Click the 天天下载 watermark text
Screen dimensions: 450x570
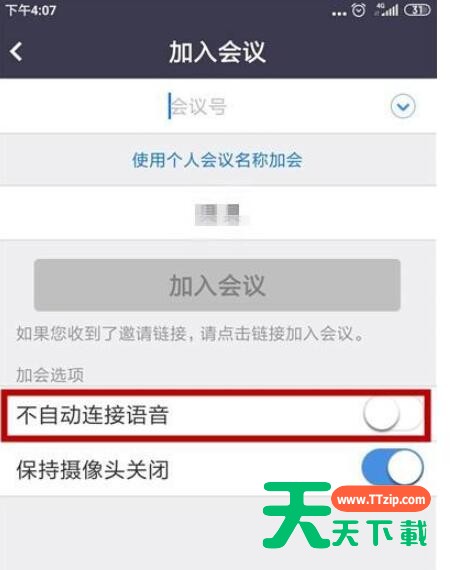click(379, 533)
